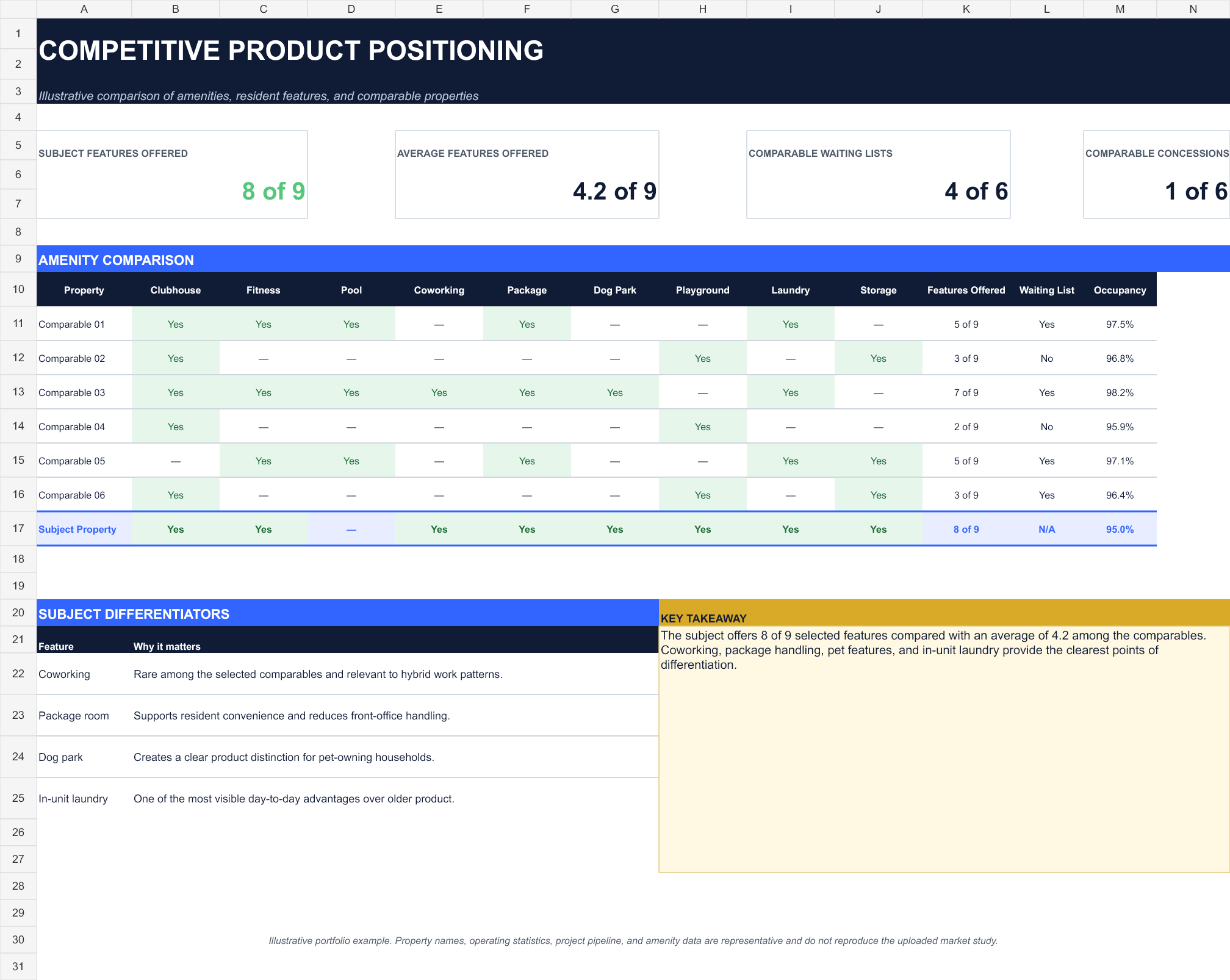Select the Comparable 05 cell
Image resolution: width=1230 pixels, height=980 pixels.
pyautogui.click(x=84, y=460)
